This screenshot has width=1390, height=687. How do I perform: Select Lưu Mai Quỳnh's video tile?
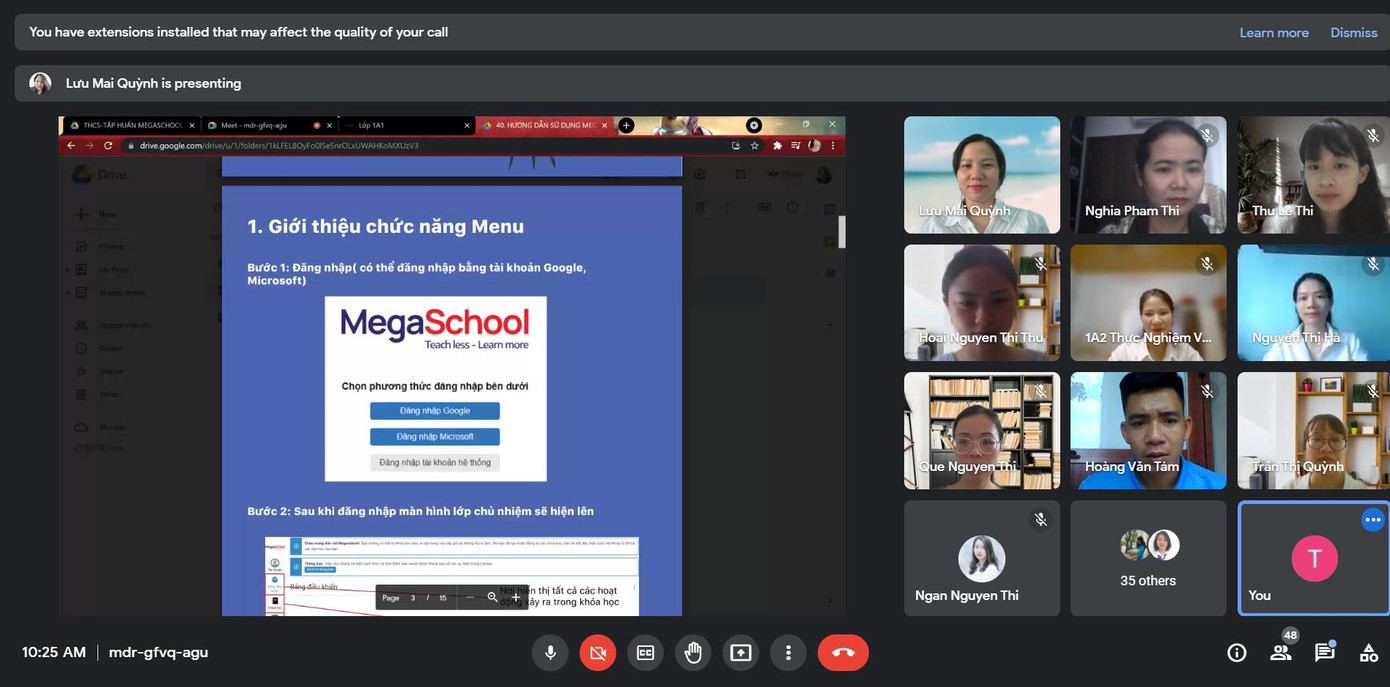pos(981,174)
